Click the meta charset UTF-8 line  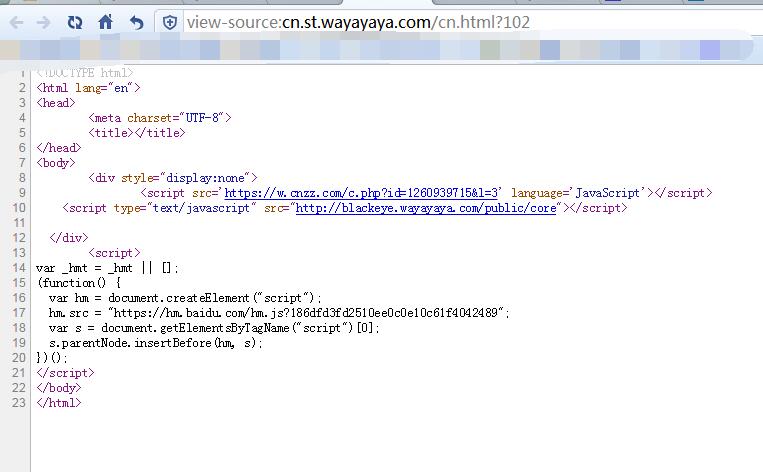pos(160,118)
